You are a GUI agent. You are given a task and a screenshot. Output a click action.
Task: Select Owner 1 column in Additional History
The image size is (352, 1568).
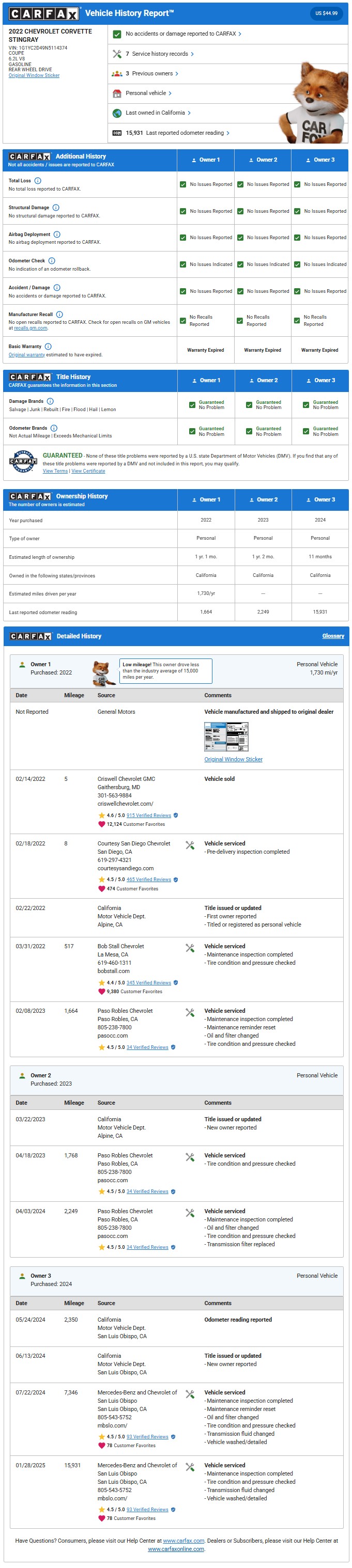(x=205, y=160)
